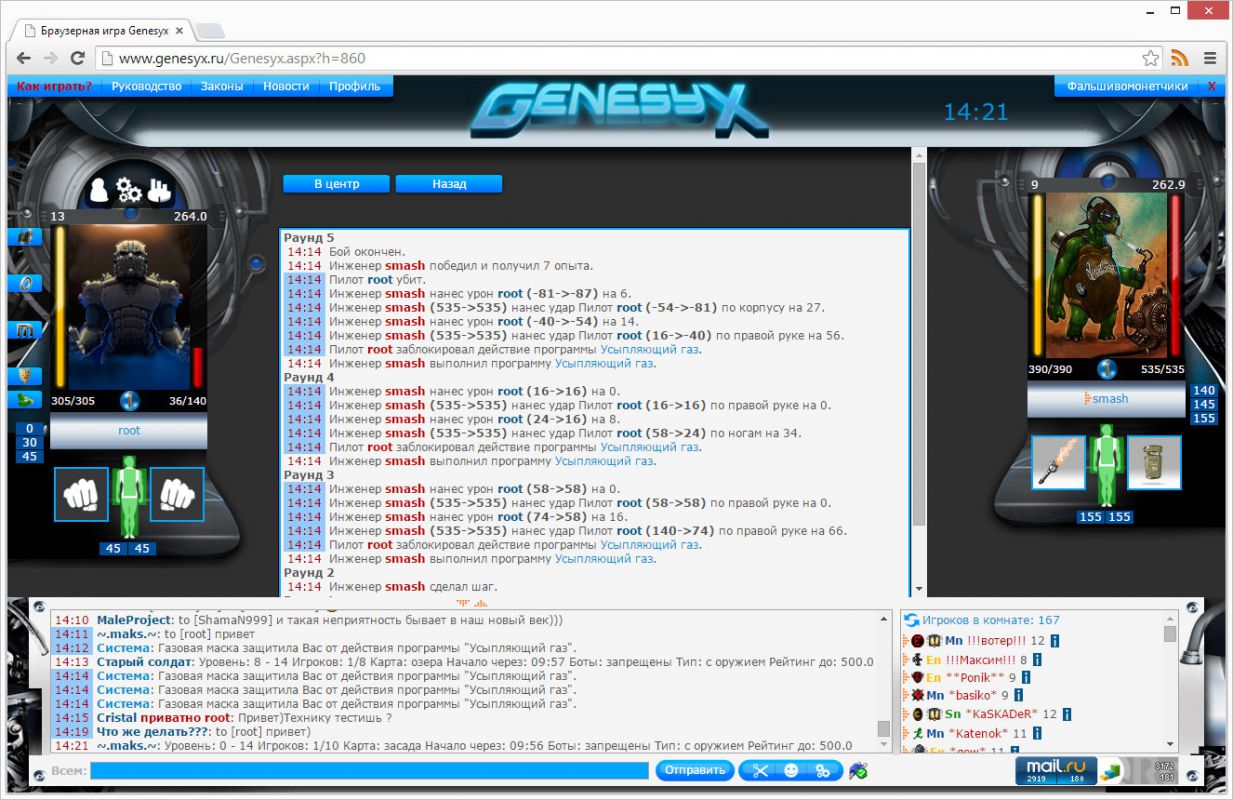Open the Руководство menu item
Viewport: 1233px width, 800px height.
[x=147, y=86]
